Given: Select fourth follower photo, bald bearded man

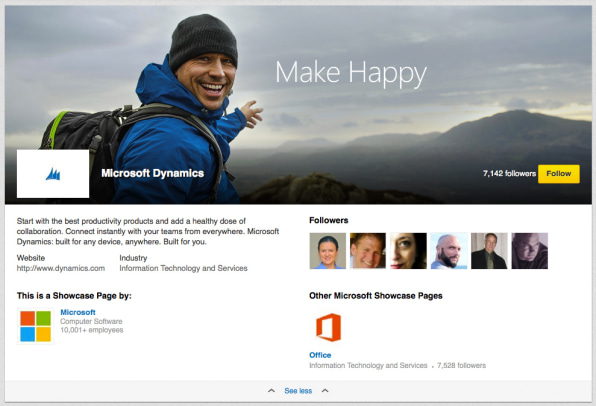Looking at the screenshot, I should pos(449,251).
